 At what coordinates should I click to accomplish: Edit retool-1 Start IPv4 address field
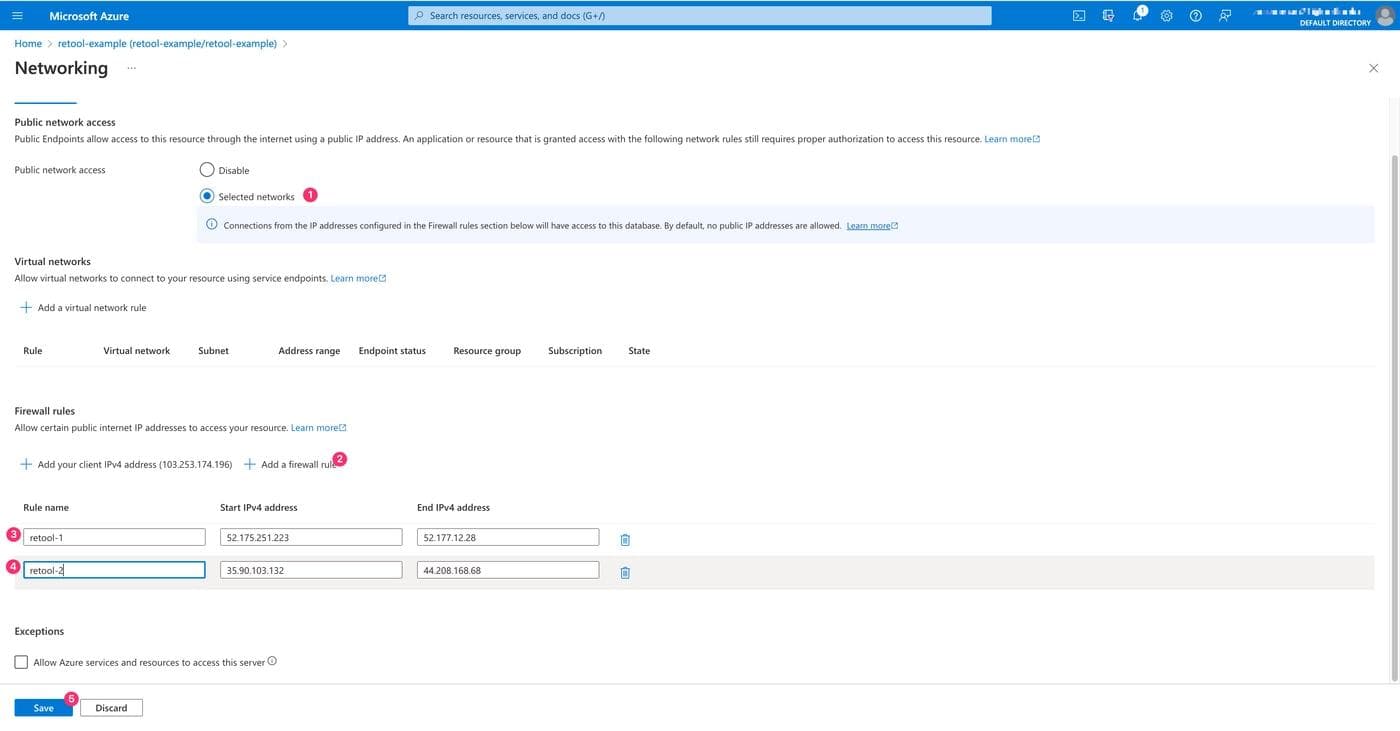tap(311, 538)
